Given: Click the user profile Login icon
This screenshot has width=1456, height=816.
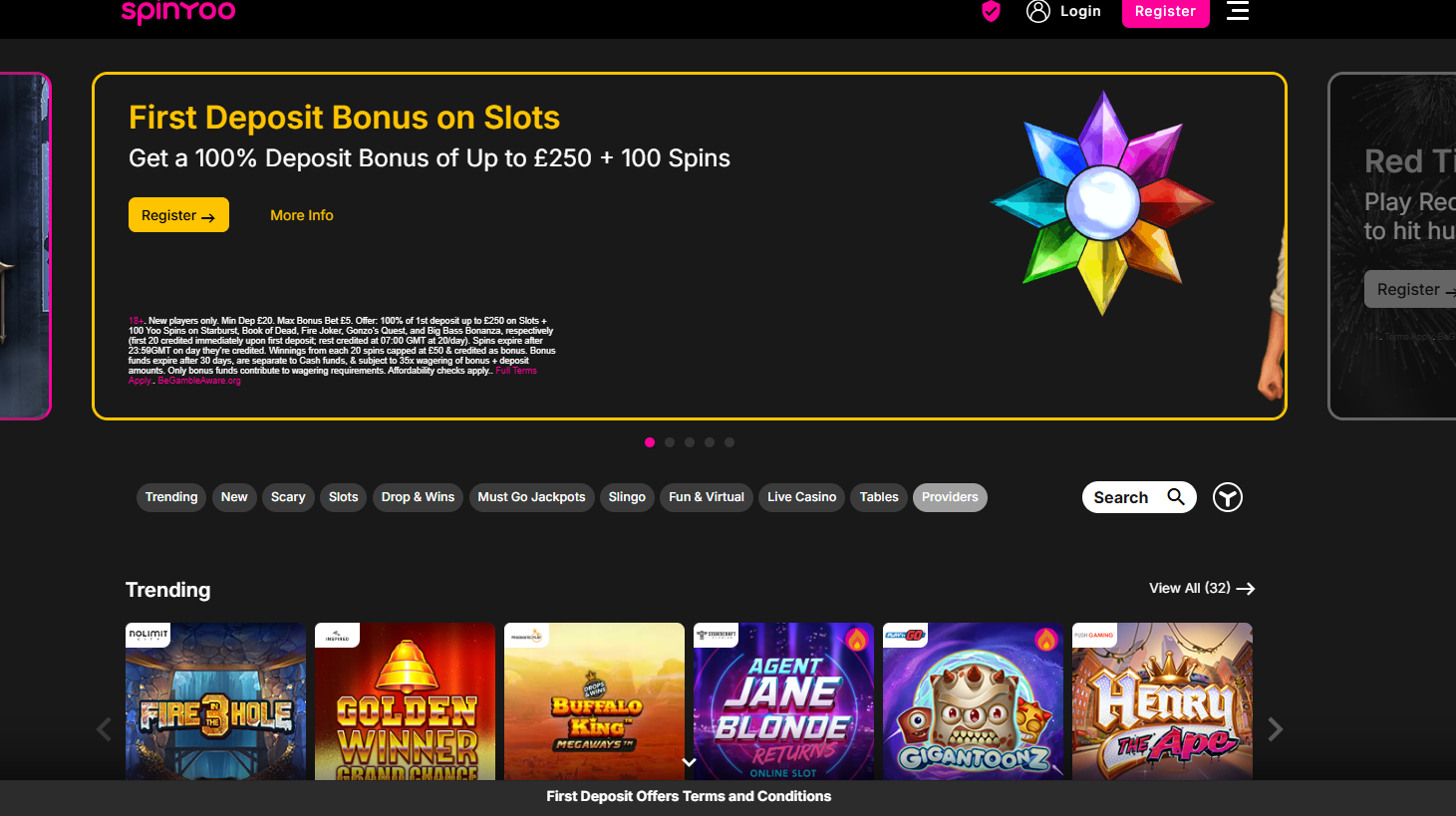Looking at the screenshot, I should [x=1038, y=11].
